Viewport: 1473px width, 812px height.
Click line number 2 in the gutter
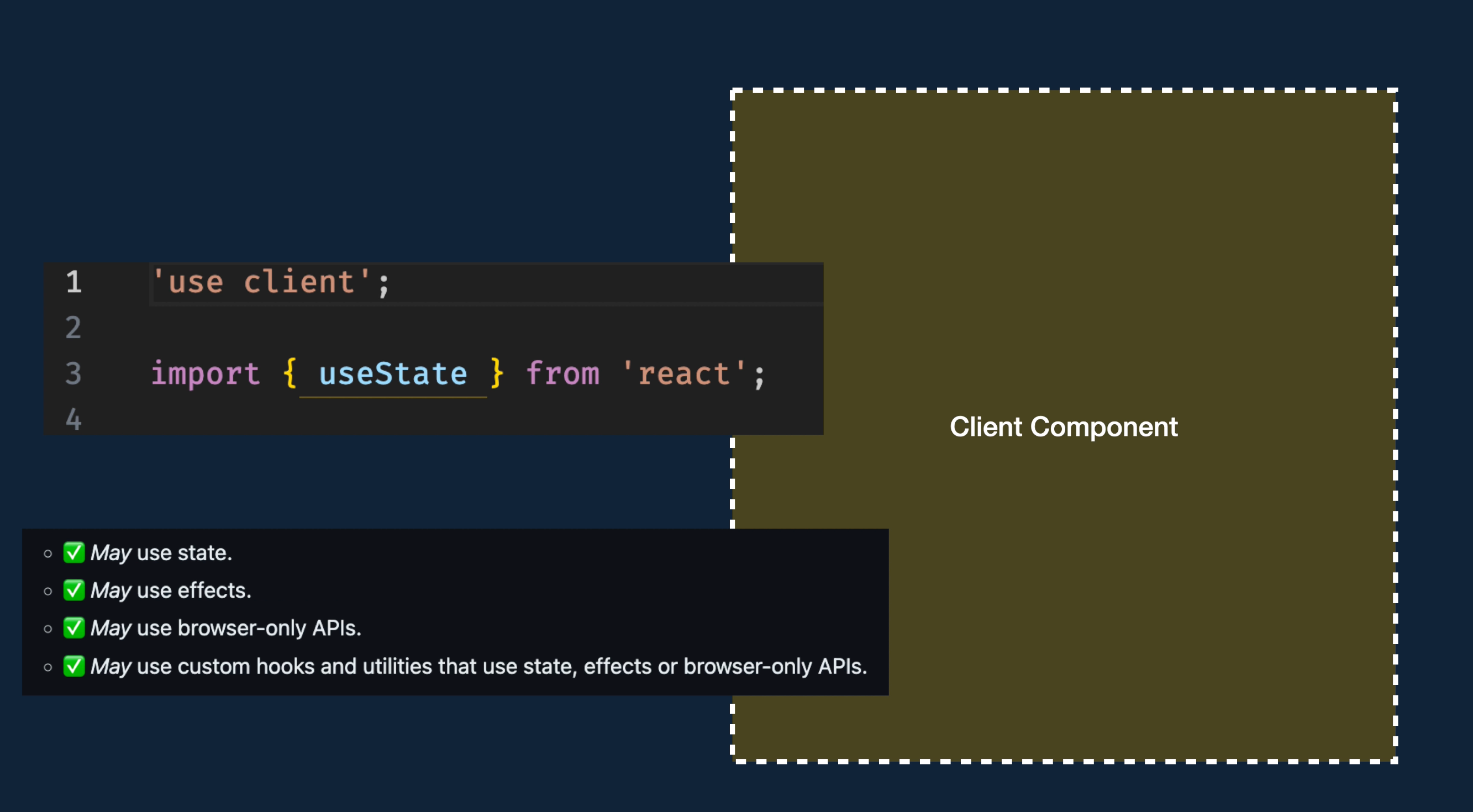(73, 328)
